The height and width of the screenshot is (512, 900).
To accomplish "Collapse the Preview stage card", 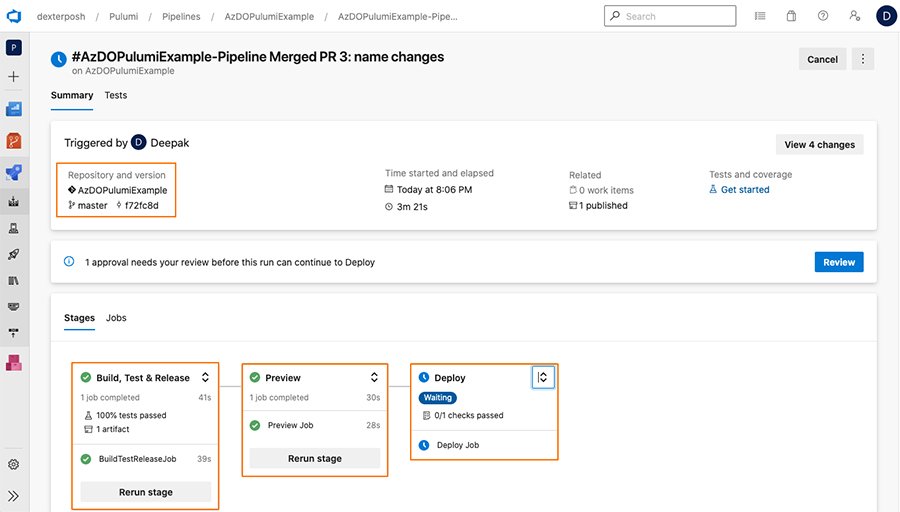I will pos(374,378).
